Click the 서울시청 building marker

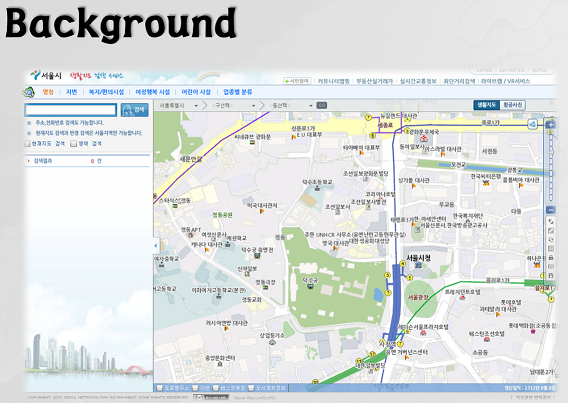pyautogui.click(x=418, y=265)
